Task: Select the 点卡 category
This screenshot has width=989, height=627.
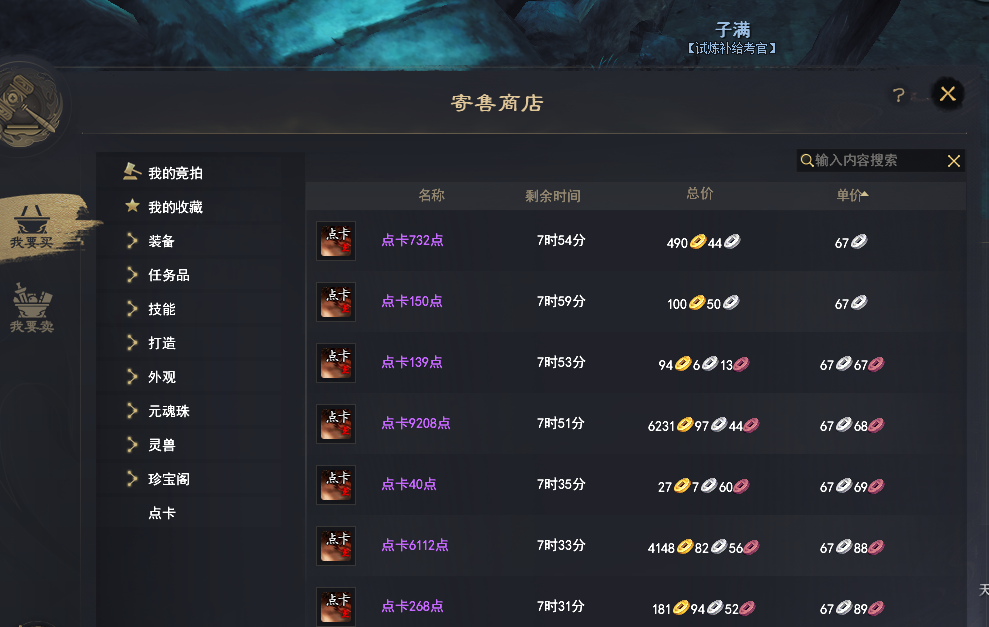Action: (x=162, y=513)
